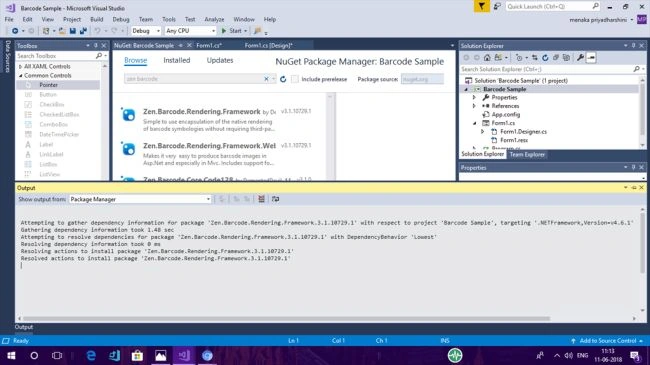The width and height of the screenshot is (650, 365).
Task: Expand the Form1.Designer.cs node
Action: (x=483, y=131)
